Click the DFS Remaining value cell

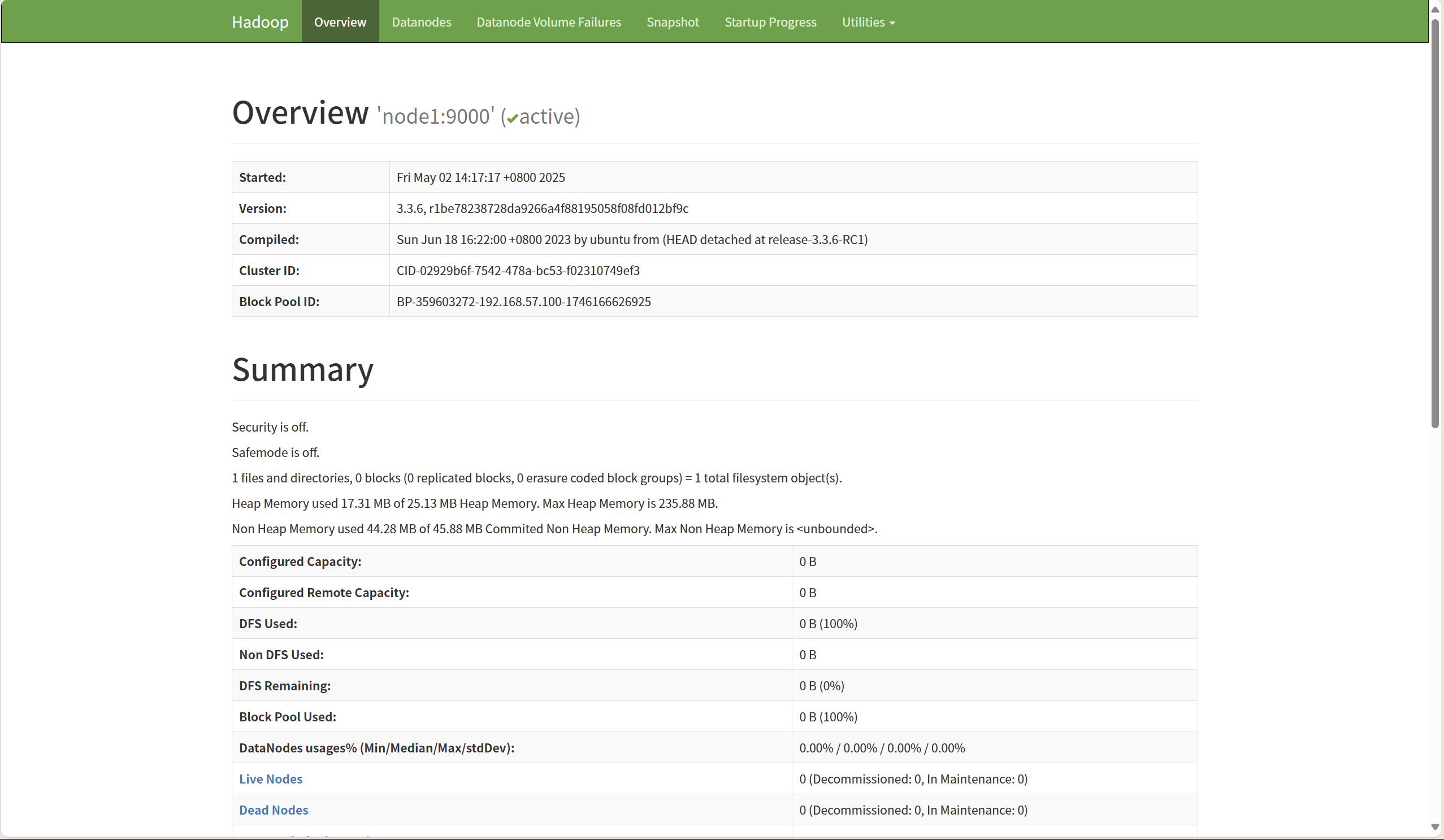[821, 685]
